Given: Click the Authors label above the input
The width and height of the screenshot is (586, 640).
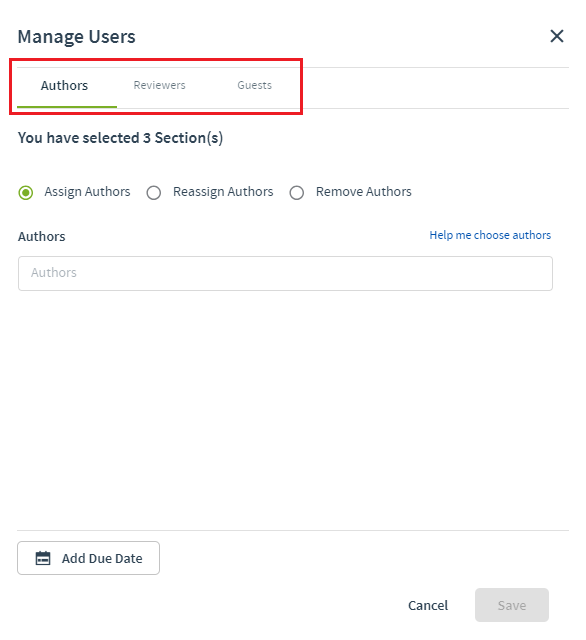Looking at the screenshot, I should (41, 236).
